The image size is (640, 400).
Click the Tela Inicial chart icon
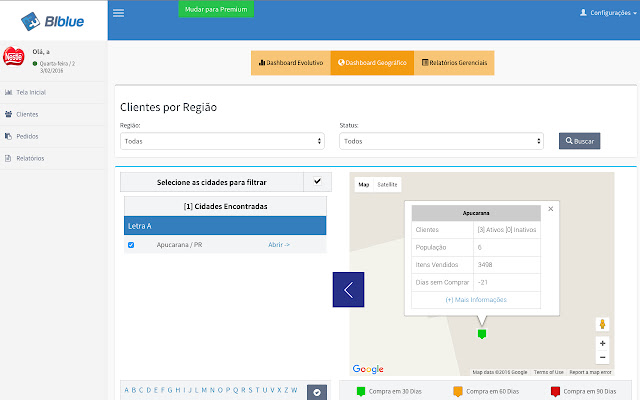tap(8, 92)
